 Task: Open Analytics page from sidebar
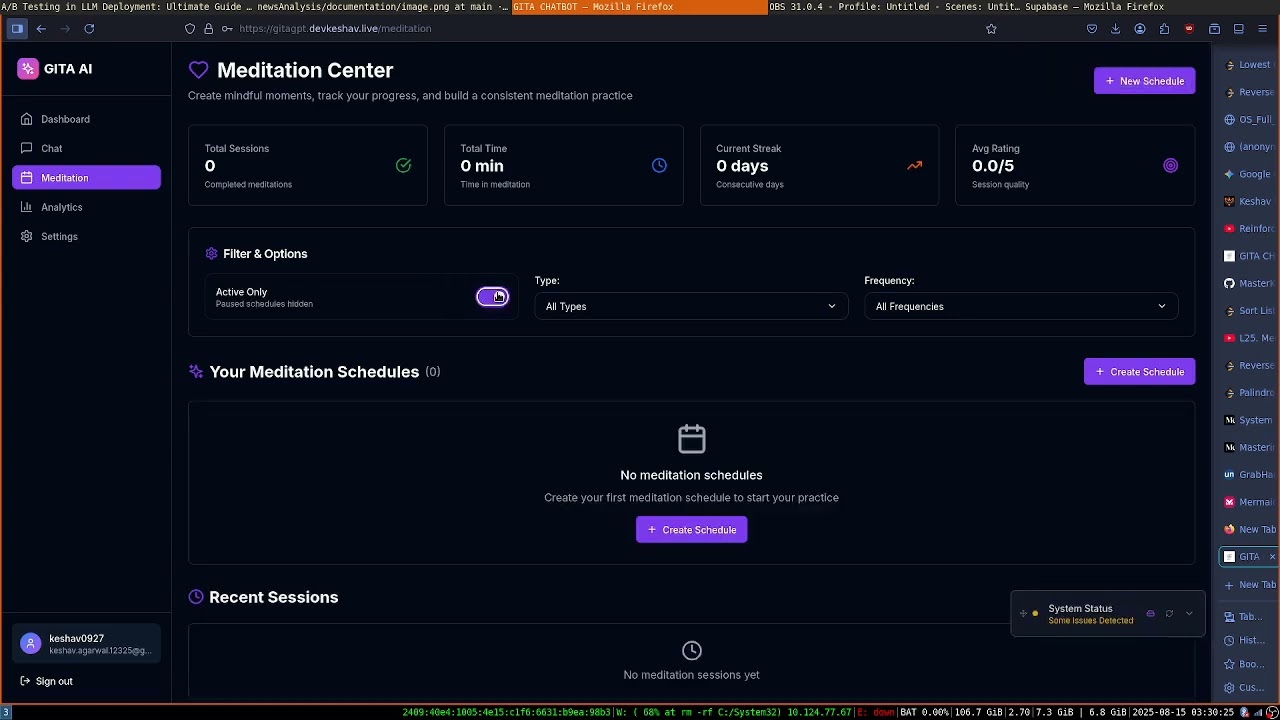[86, 207]
